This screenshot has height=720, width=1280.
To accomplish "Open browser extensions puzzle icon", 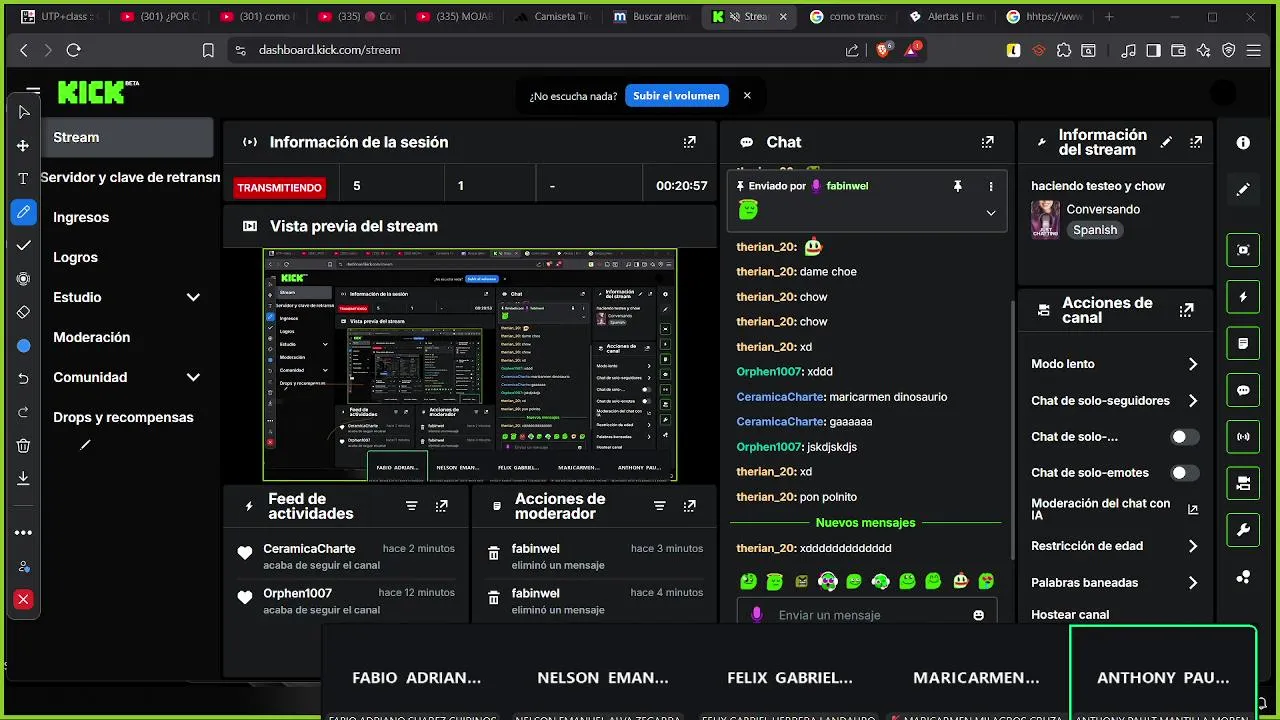I will [x=1064, y=50].
